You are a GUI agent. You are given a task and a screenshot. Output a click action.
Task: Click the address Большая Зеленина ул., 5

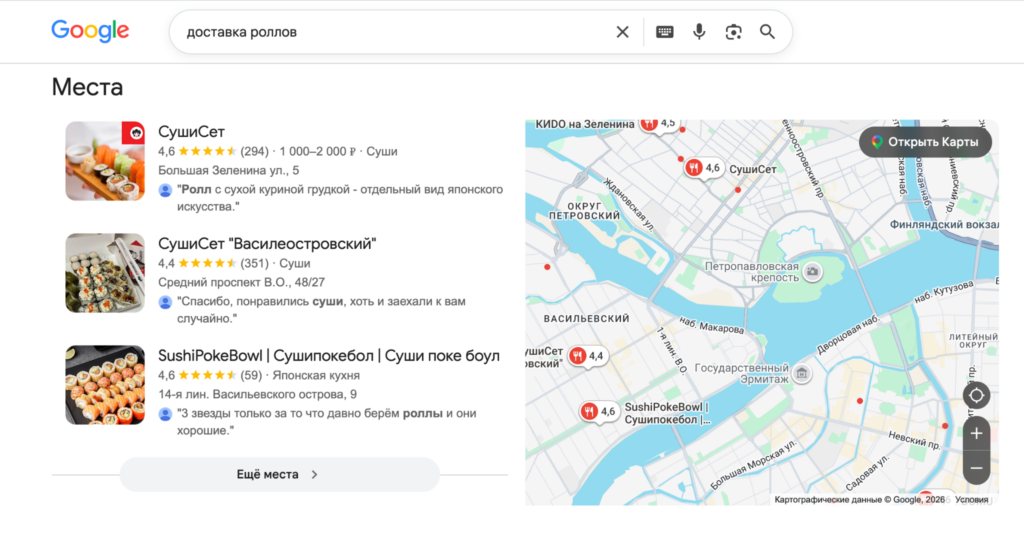229,170
